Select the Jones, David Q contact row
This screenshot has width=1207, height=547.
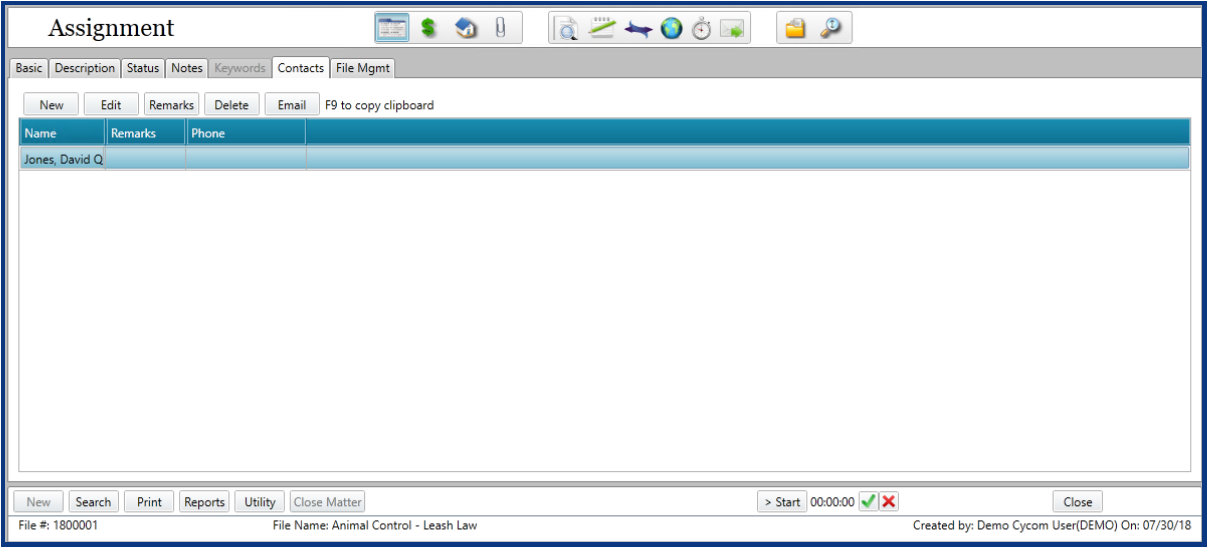click(x=604, y=158)
